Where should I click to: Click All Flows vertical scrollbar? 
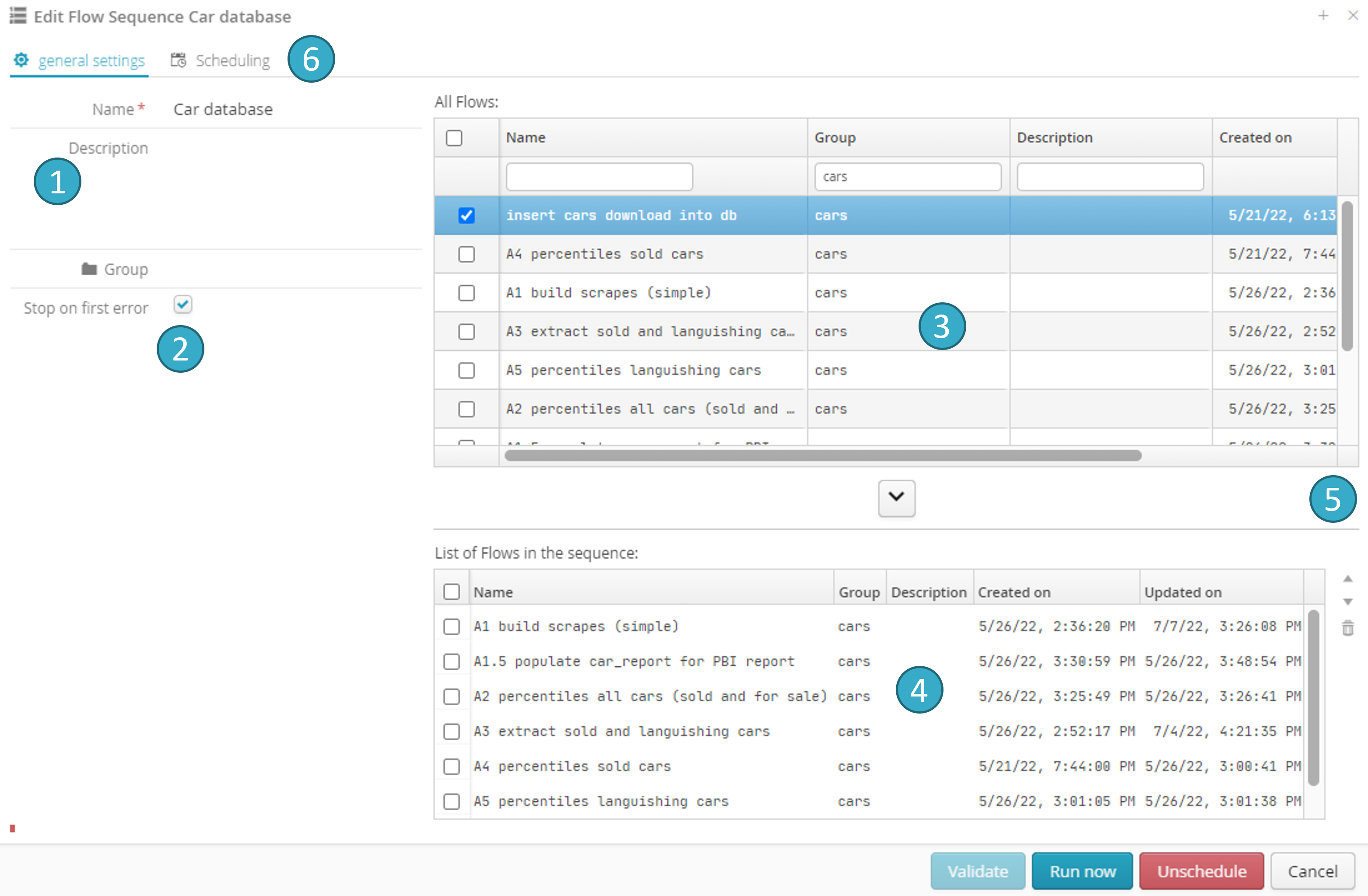pyautogui.click(x=1347, y=276)
